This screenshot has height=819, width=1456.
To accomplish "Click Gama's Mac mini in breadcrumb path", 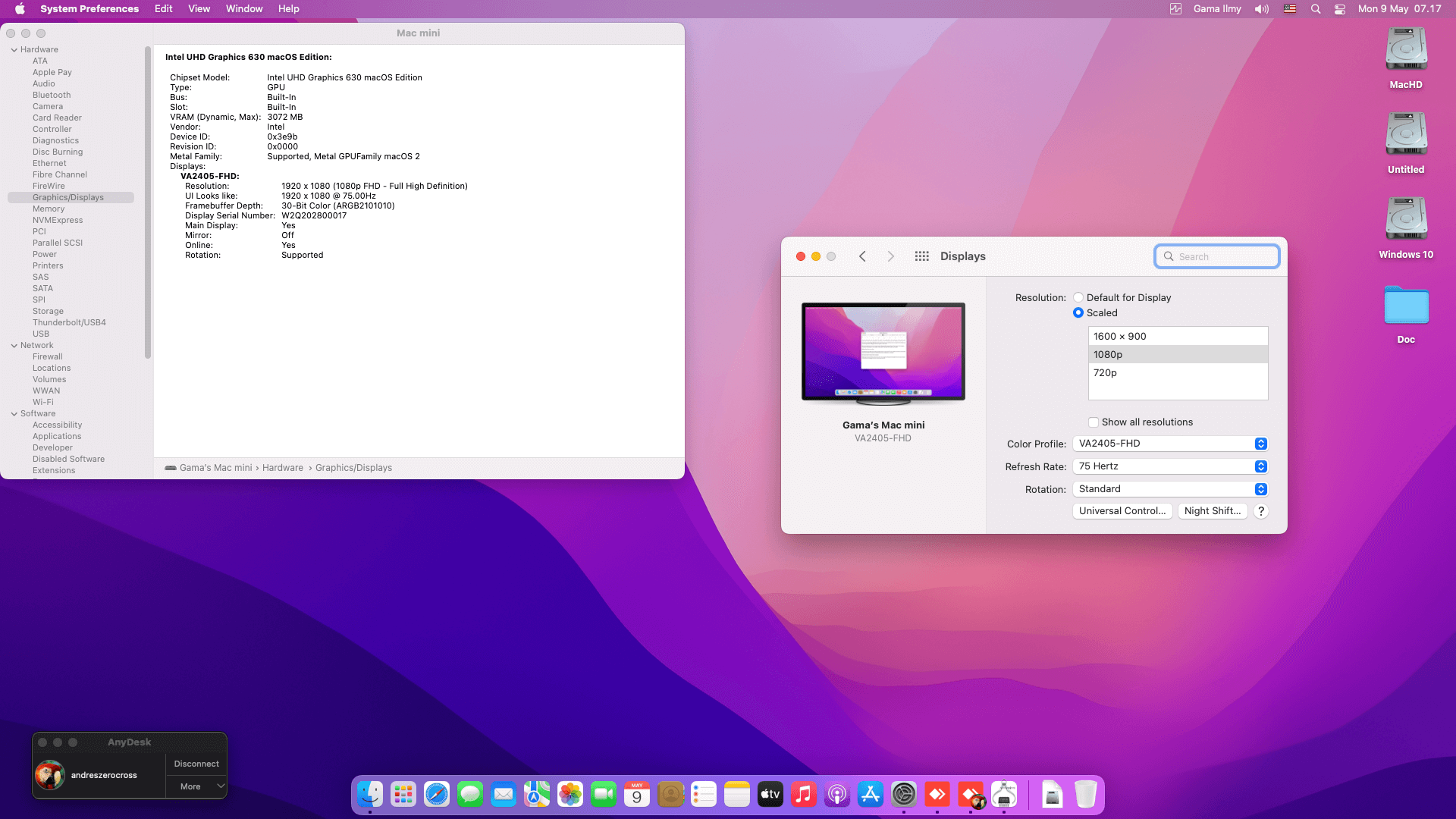I will coord(215,468).
